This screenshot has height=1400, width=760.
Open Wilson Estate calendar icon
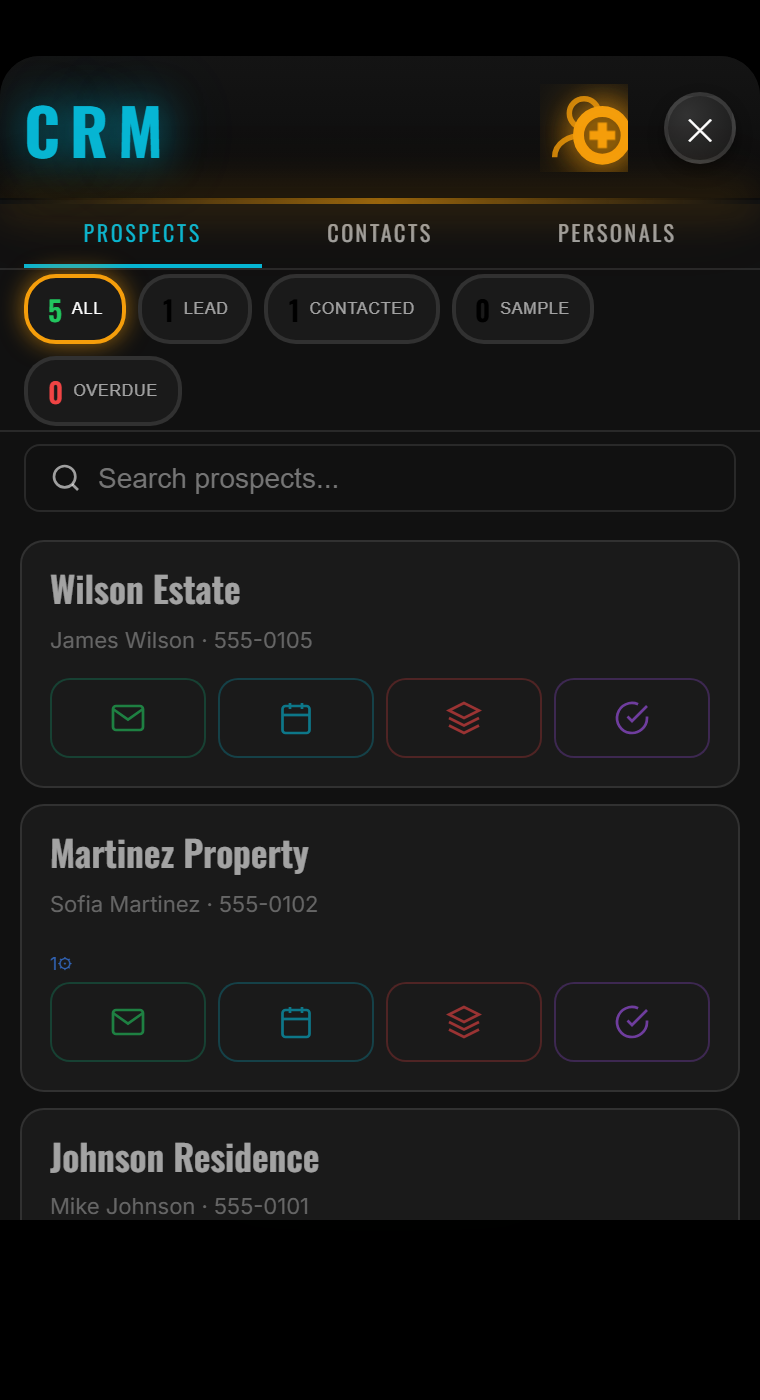(x=296, y=718)
